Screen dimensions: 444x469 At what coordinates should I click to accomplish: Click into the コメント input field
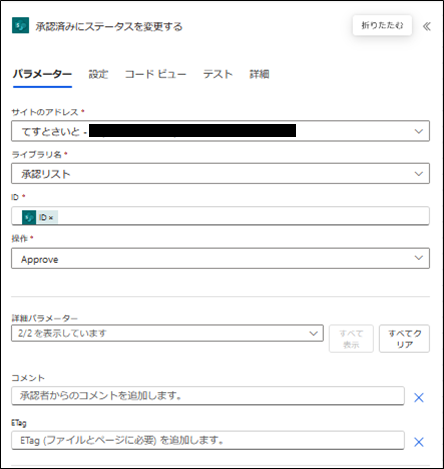click(208, 396)
